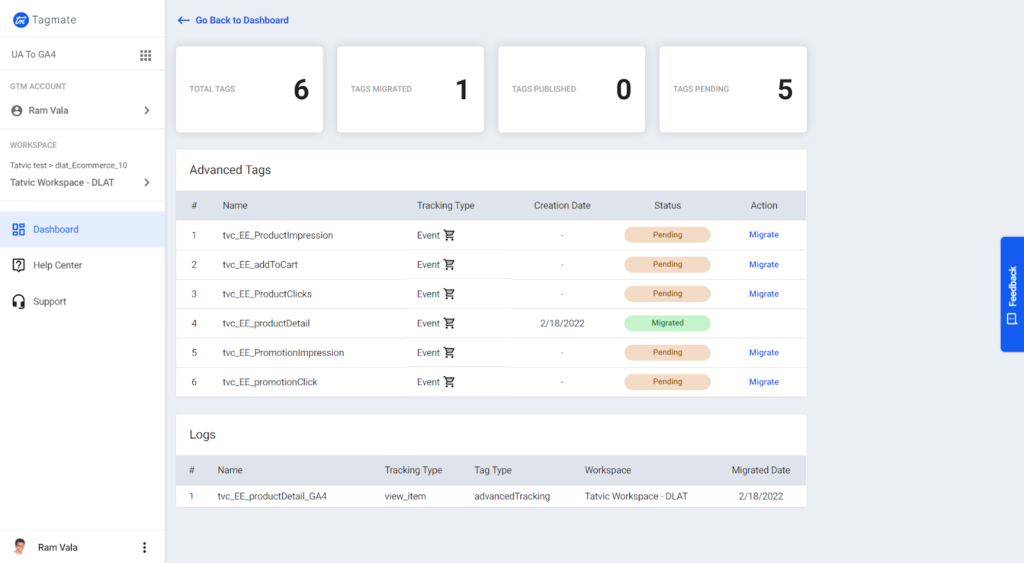Click the cart icon for tvc_EE_ProductClicks

pos(449,294)
